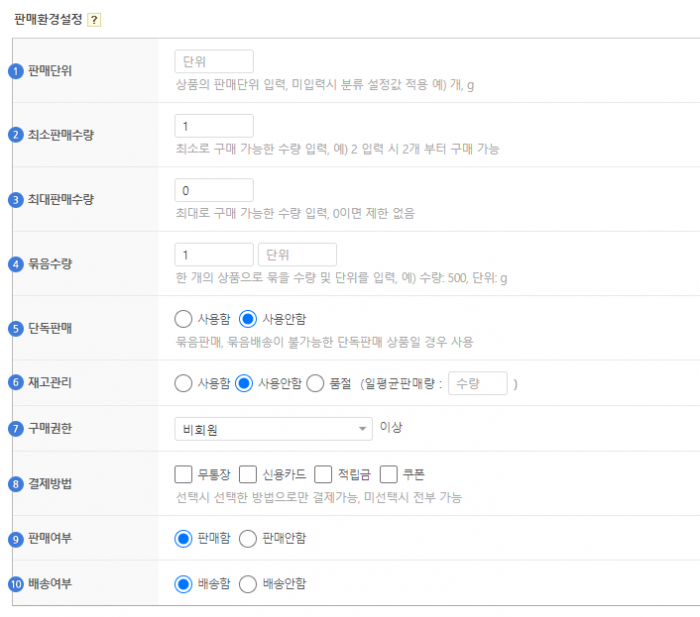Screen dimensions: 700x617
Task: Choose 품절 stock option
Action: [315, 383]
